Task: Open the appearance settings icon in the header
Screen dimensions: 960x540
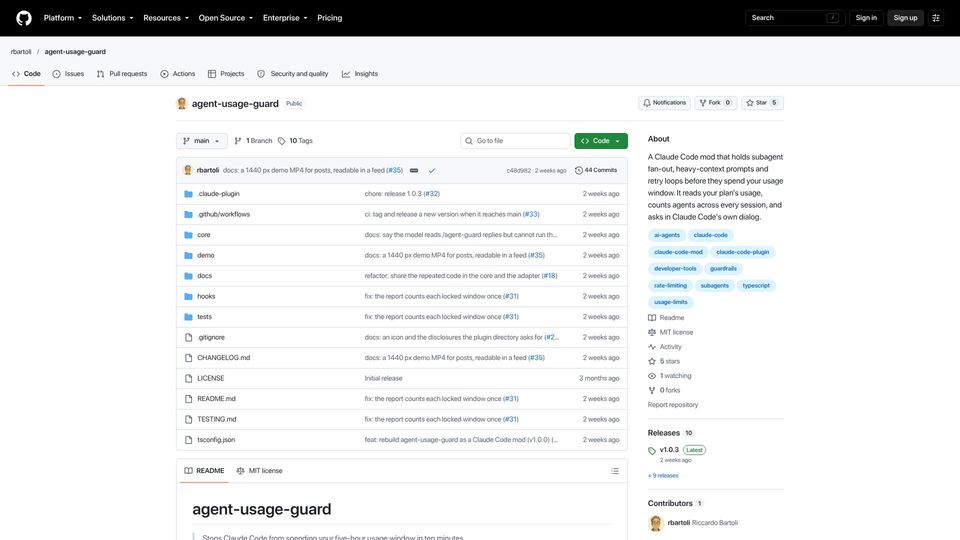Action: 936,18
